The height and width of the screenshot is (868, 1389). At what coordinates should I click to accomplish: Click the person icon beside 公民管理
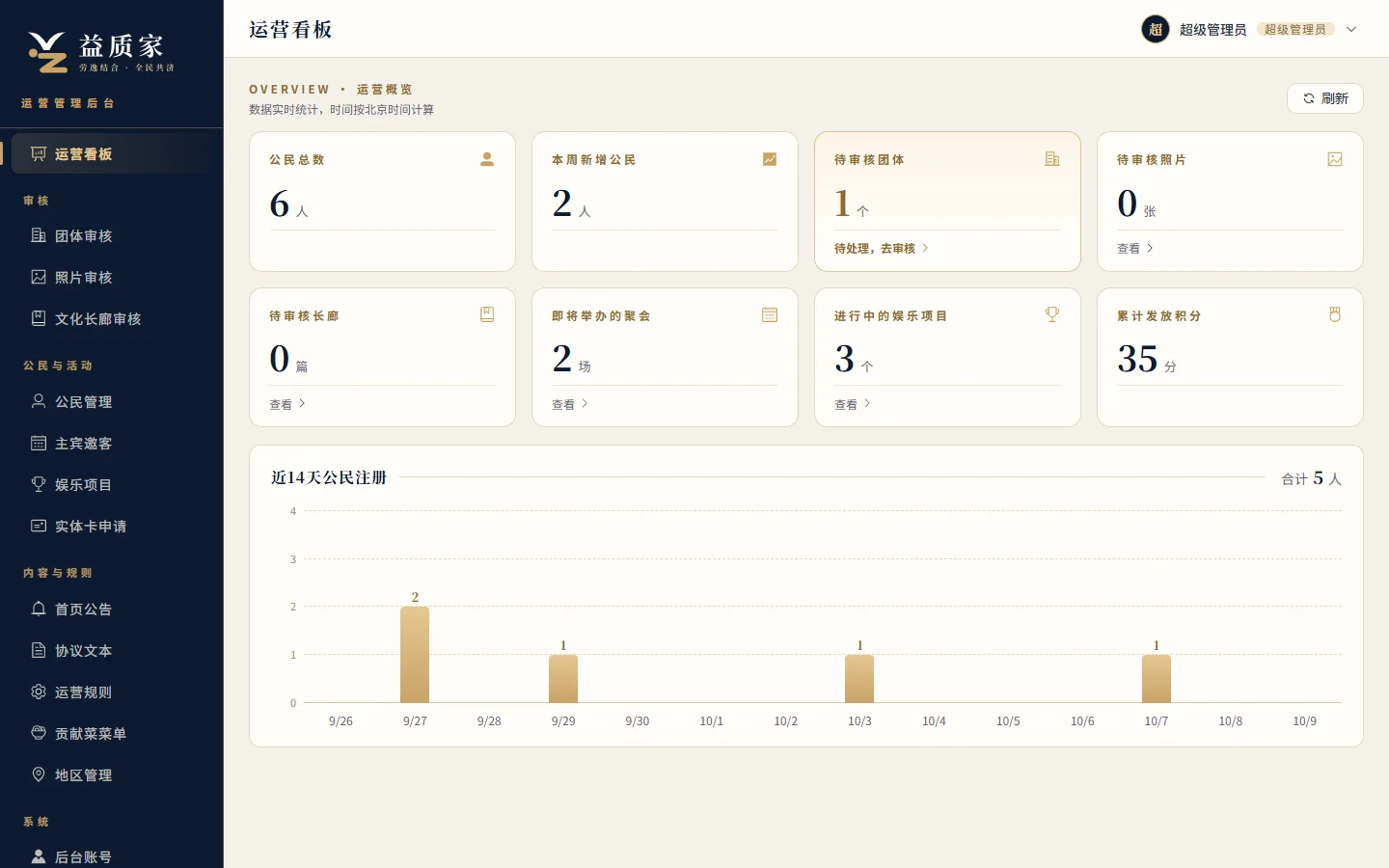(39, 401)
